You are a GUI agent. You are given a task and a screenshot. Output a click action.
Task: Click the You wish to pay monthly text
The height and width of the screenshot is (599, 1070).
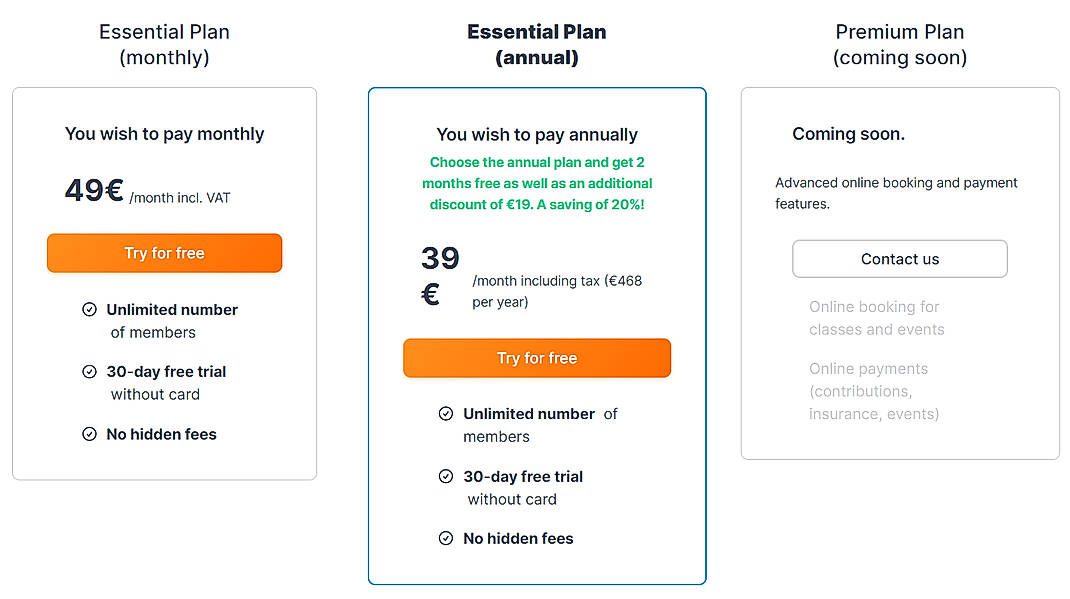164,133
